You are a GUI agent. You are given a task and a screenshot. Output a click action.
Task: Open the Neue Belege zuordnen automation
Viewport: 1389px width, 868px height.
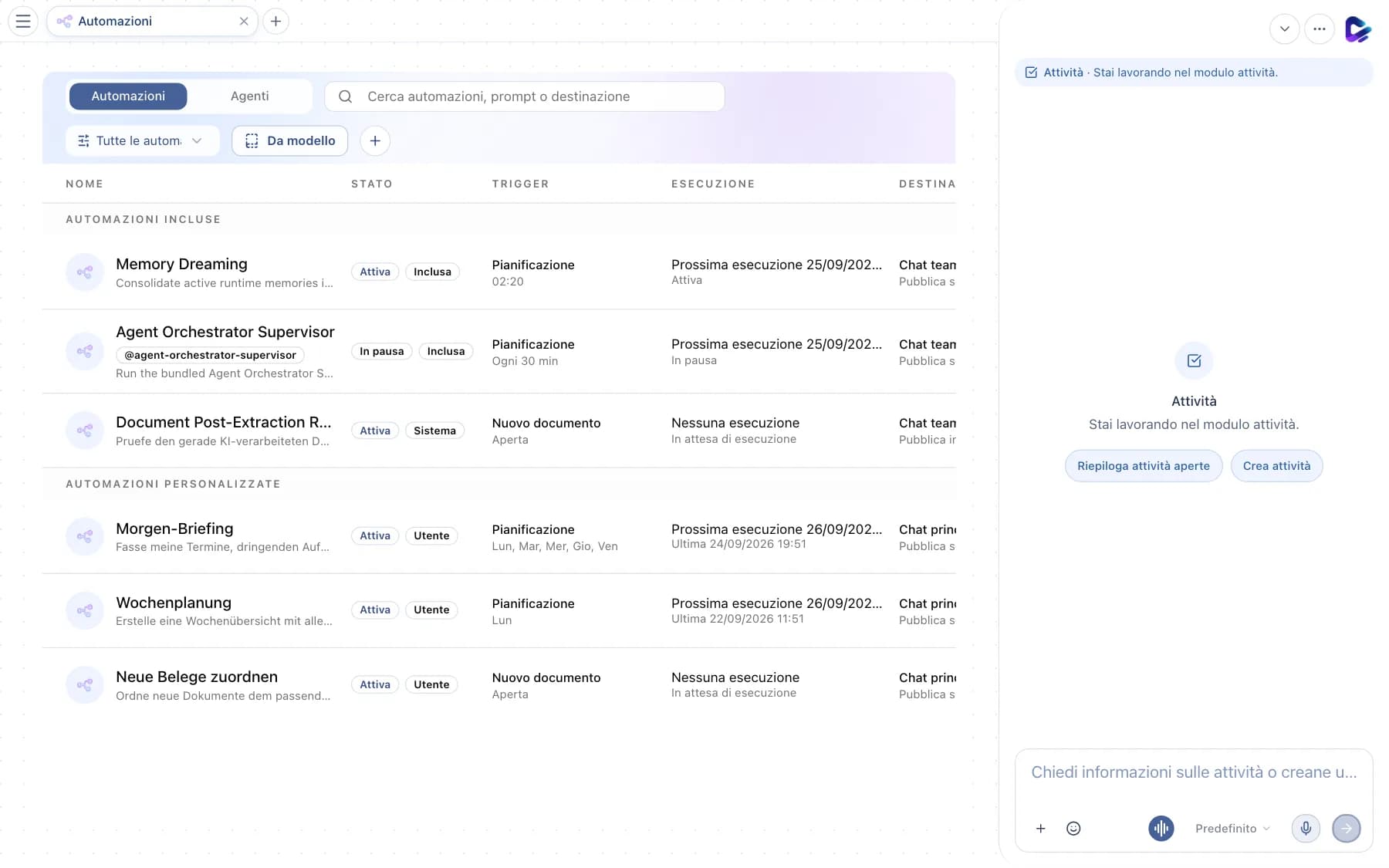click(197, 677)
